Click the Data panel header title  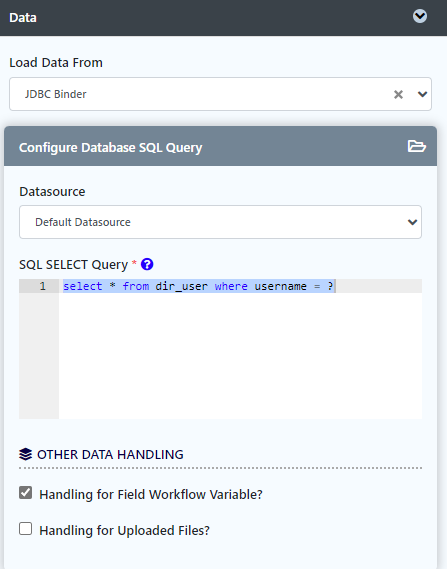click(23, 18)
